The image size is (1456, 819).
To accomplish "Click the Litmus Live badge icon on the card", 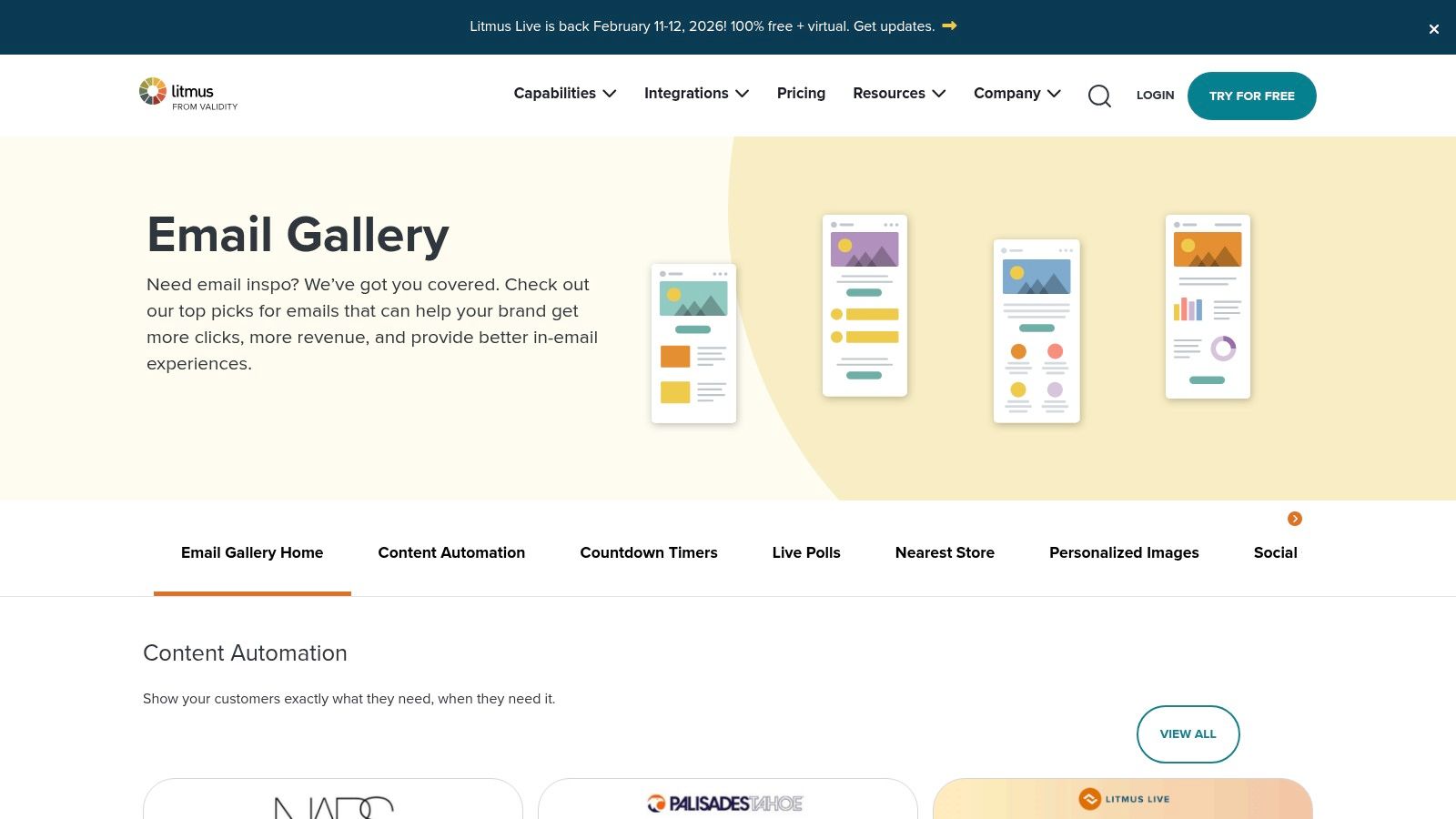I will click(1089, 799).
